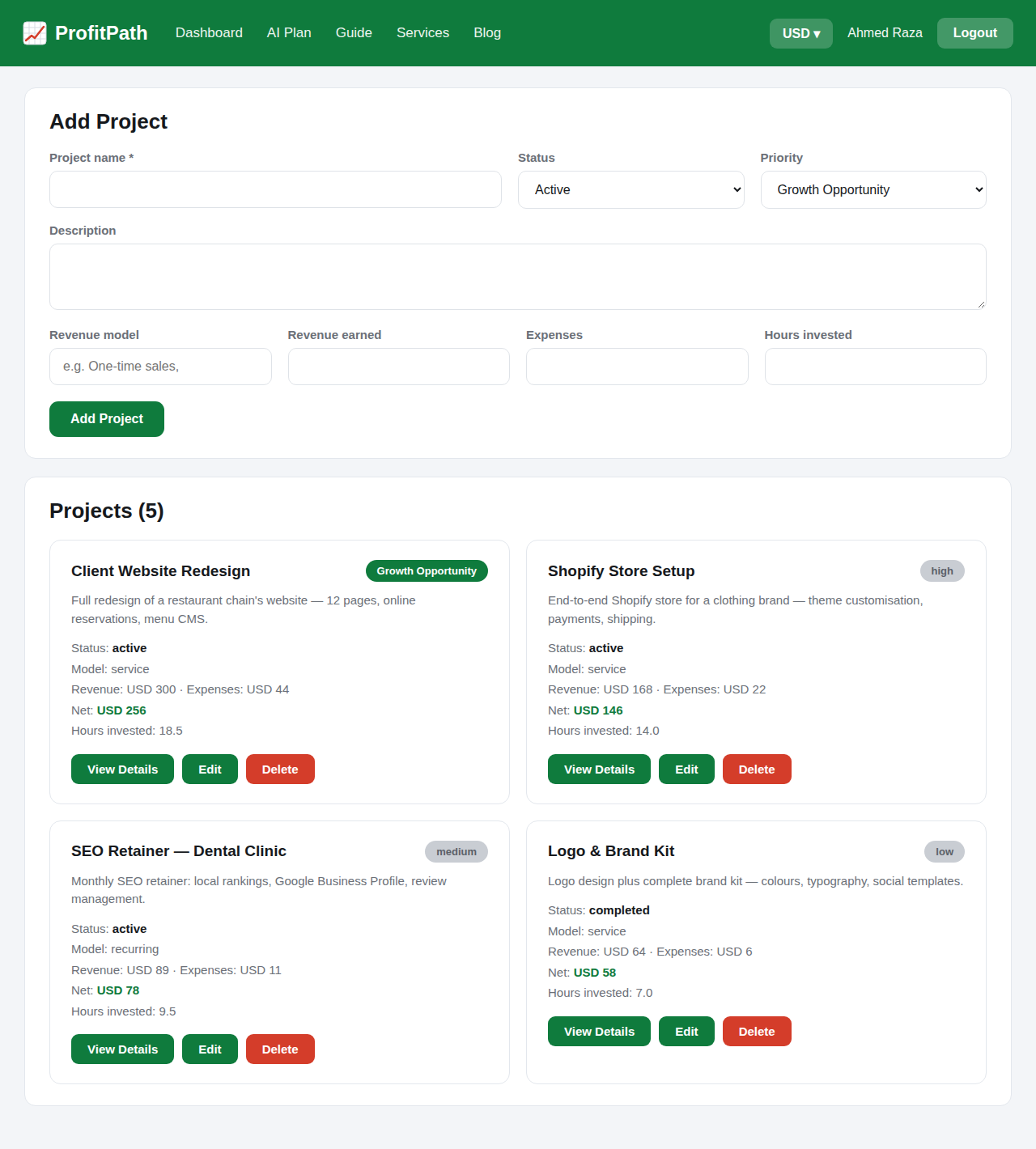The height and width of the screenshot is (1149, 1036).
Task: View details of Logo & Brand Kit
Action: (599, 1032)
